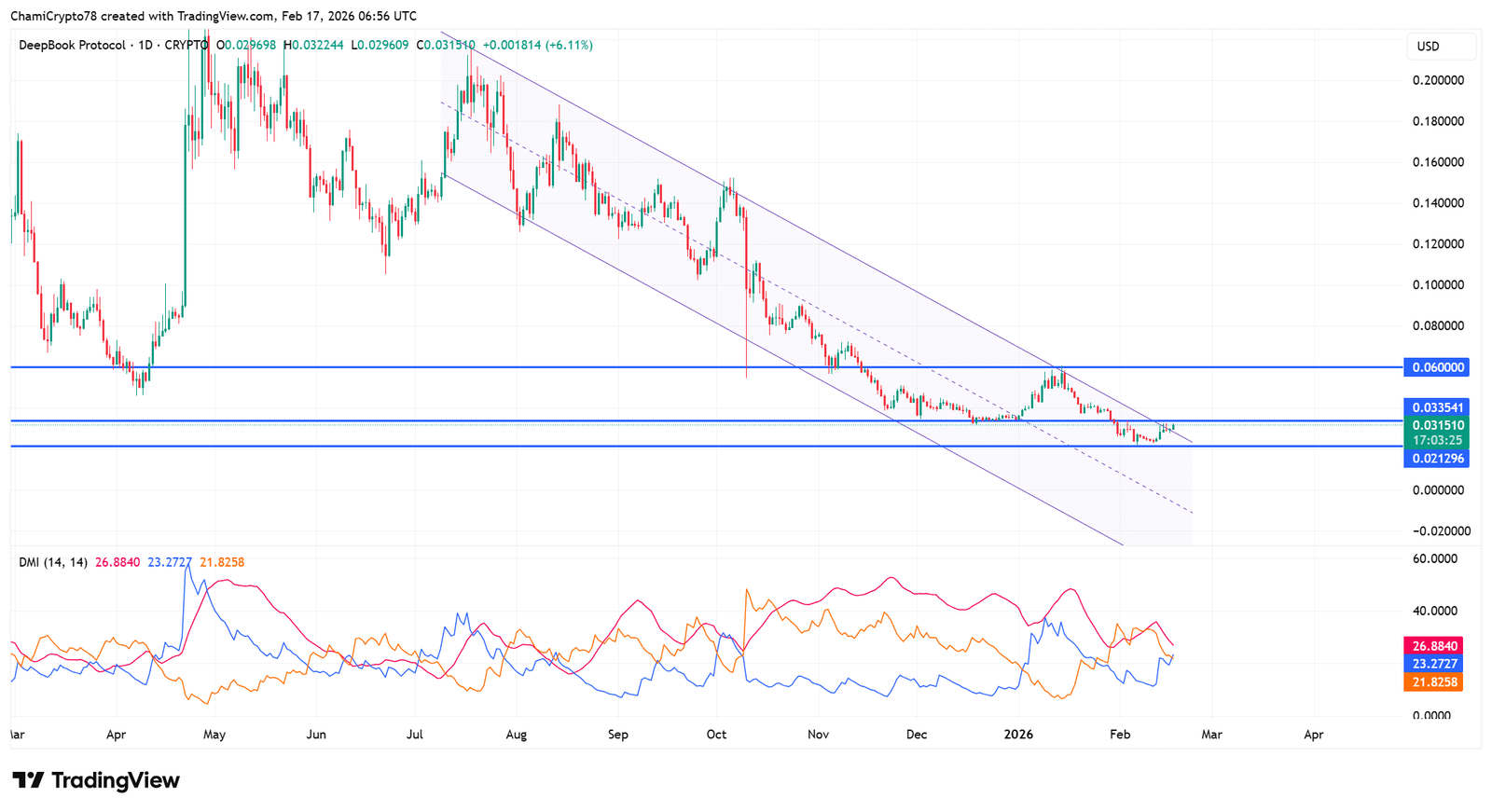Click the 2026 year marker on time axis
The width and height of the screenshot is (1492, 812).
click(x=1017, y=735)
